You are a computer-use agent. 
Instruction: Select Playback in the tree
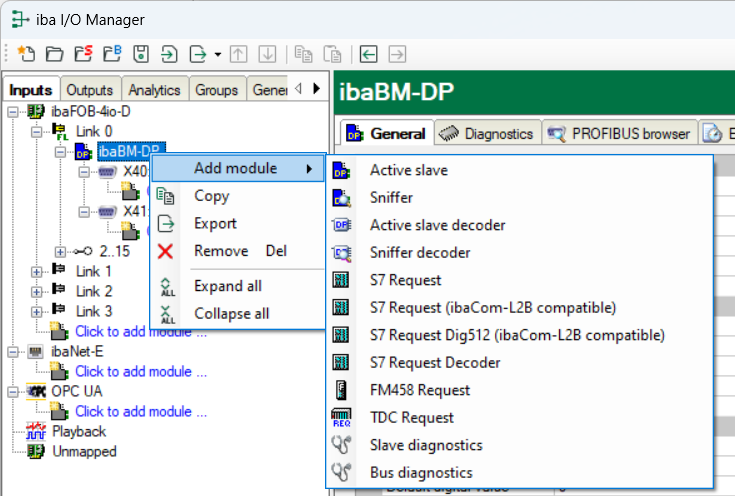pyautogui.click(x=78, y=431)
